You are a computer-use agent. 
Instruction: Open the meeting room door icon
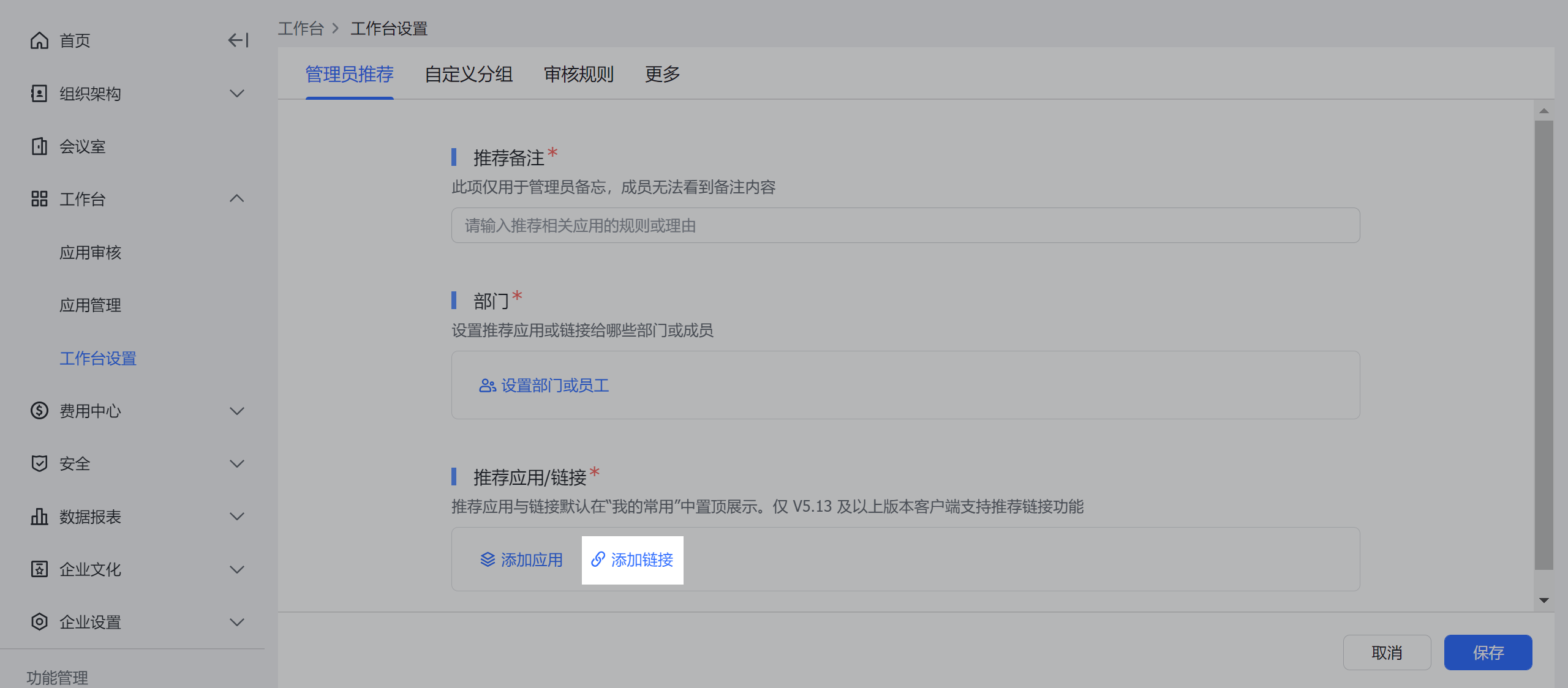click(x=39, y=146)
